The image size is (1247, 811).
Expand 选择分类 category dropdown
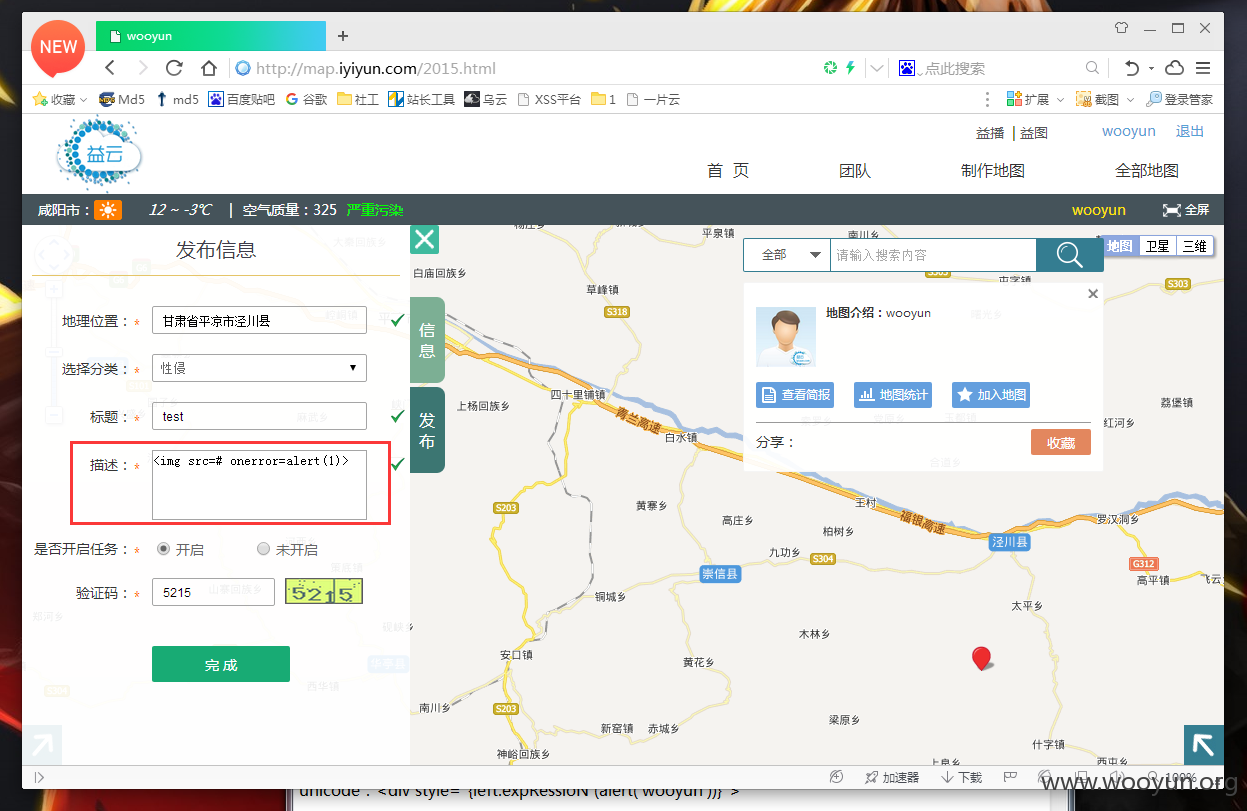(x=259, y=368)
